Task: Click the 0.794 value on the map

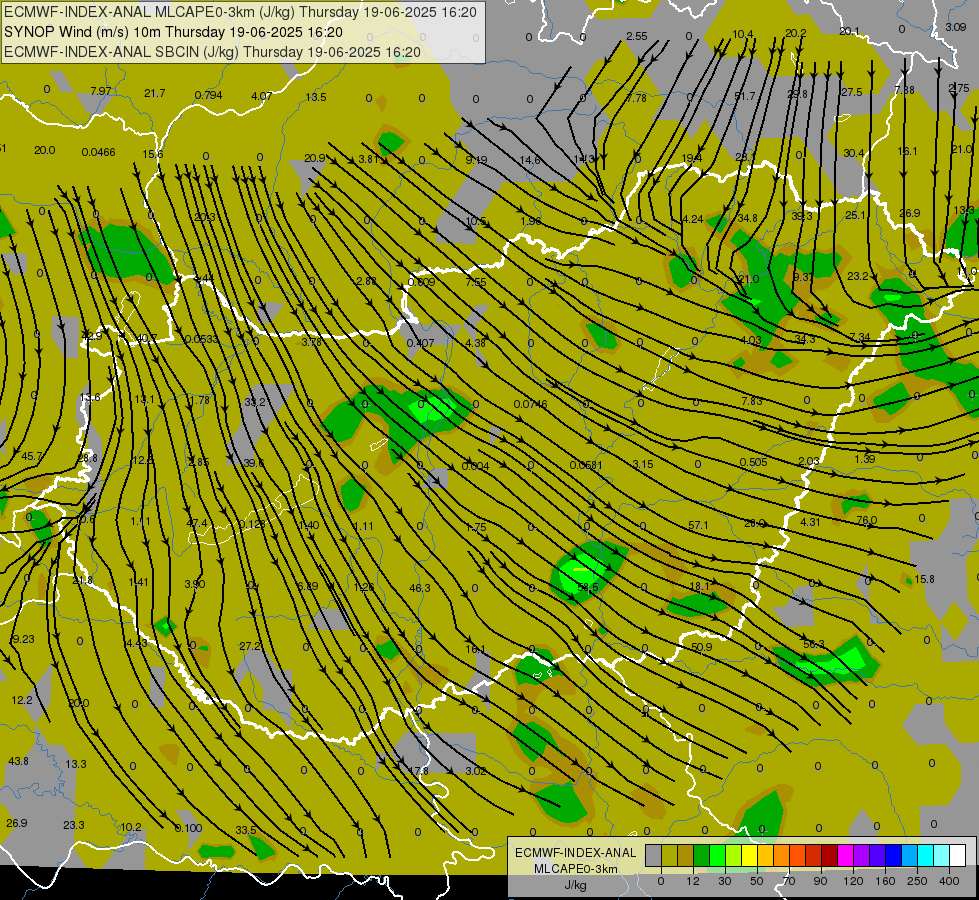Action: 208,96
